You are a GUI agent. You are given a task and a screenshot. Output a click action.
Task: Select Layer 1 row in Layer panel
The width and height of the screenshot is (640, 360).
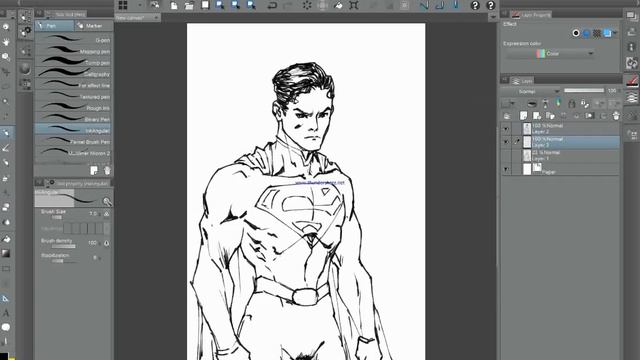(560, 156)
